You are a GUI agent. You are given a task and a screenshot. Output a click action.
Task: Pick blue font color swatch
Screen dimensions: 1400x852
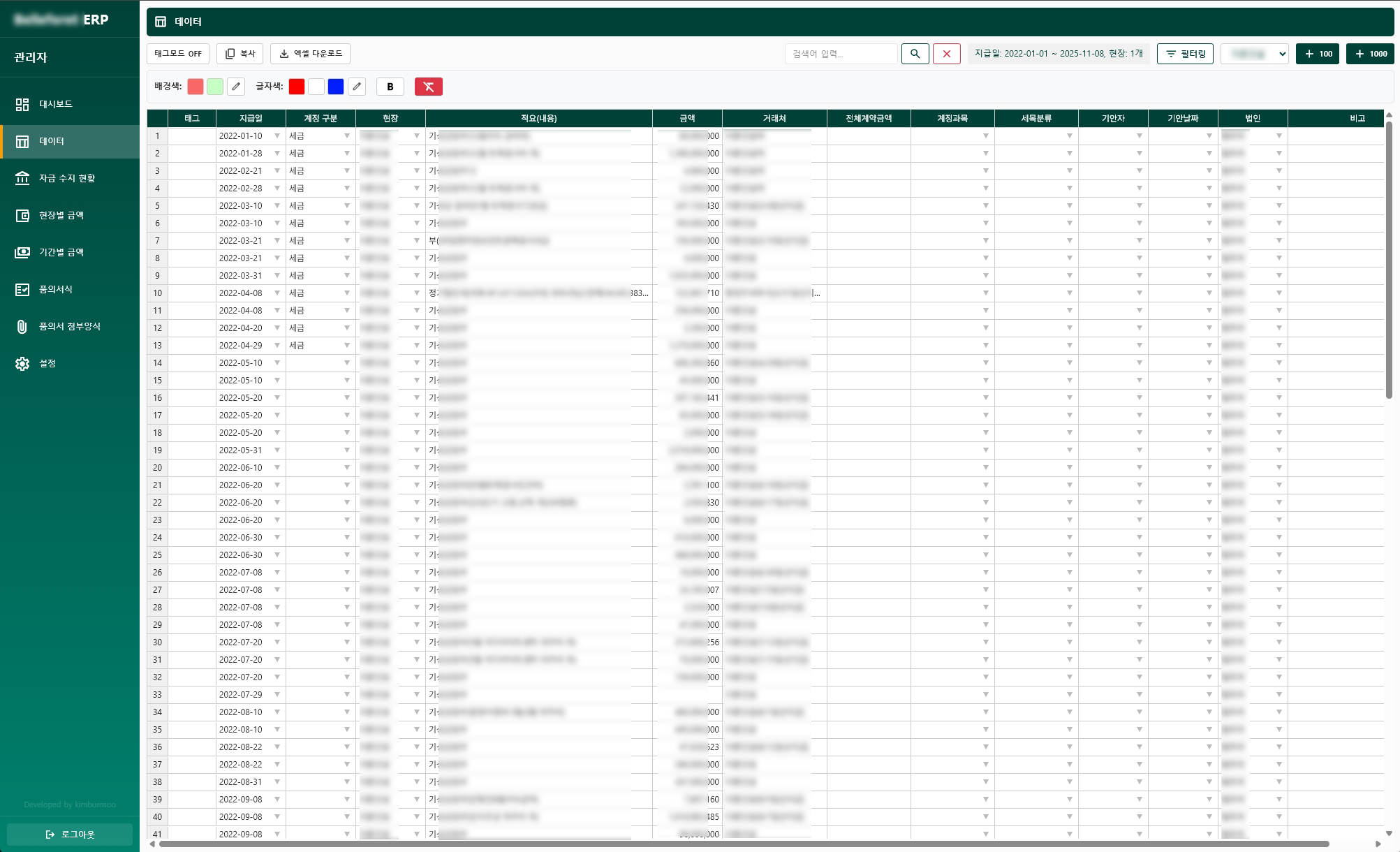[336, 87]
